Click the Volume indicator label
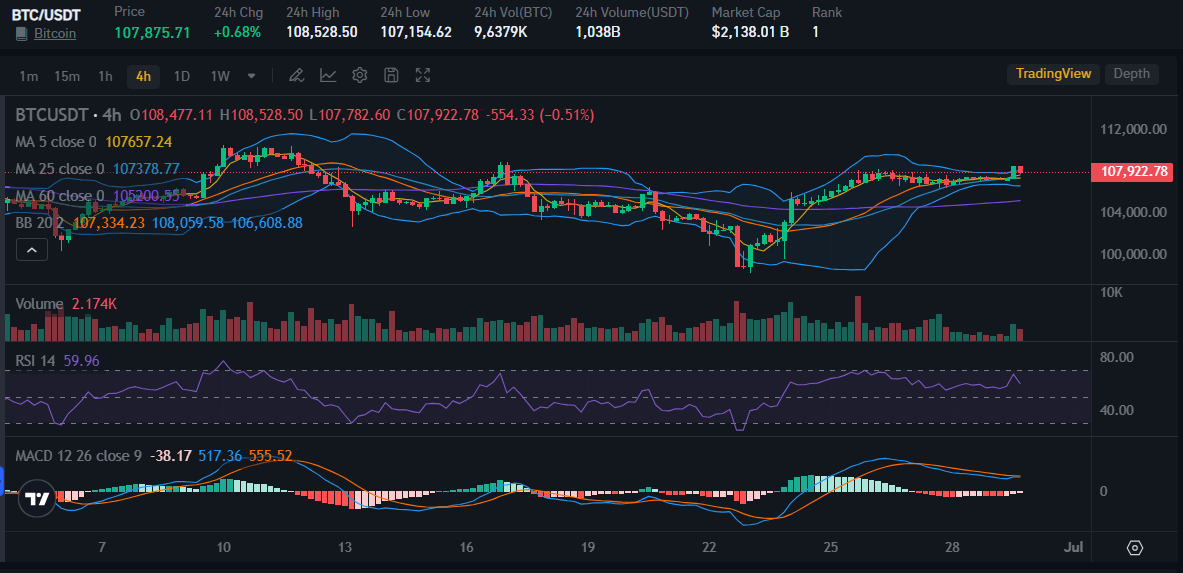This screenshot has height=573, width=1183. (x=39, y=303)
